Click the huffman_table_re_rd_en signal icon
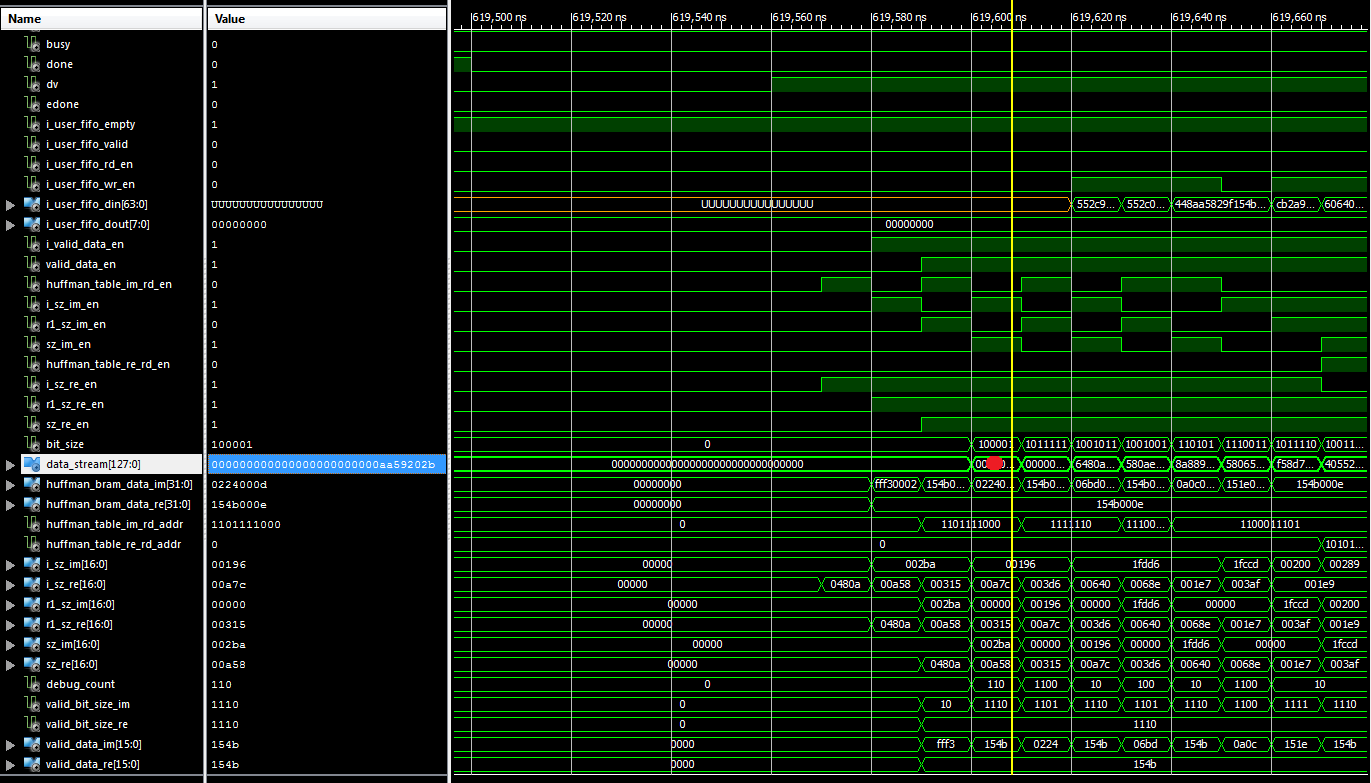This screenshot has height=783, width=1371. click(x=32, y=364)
